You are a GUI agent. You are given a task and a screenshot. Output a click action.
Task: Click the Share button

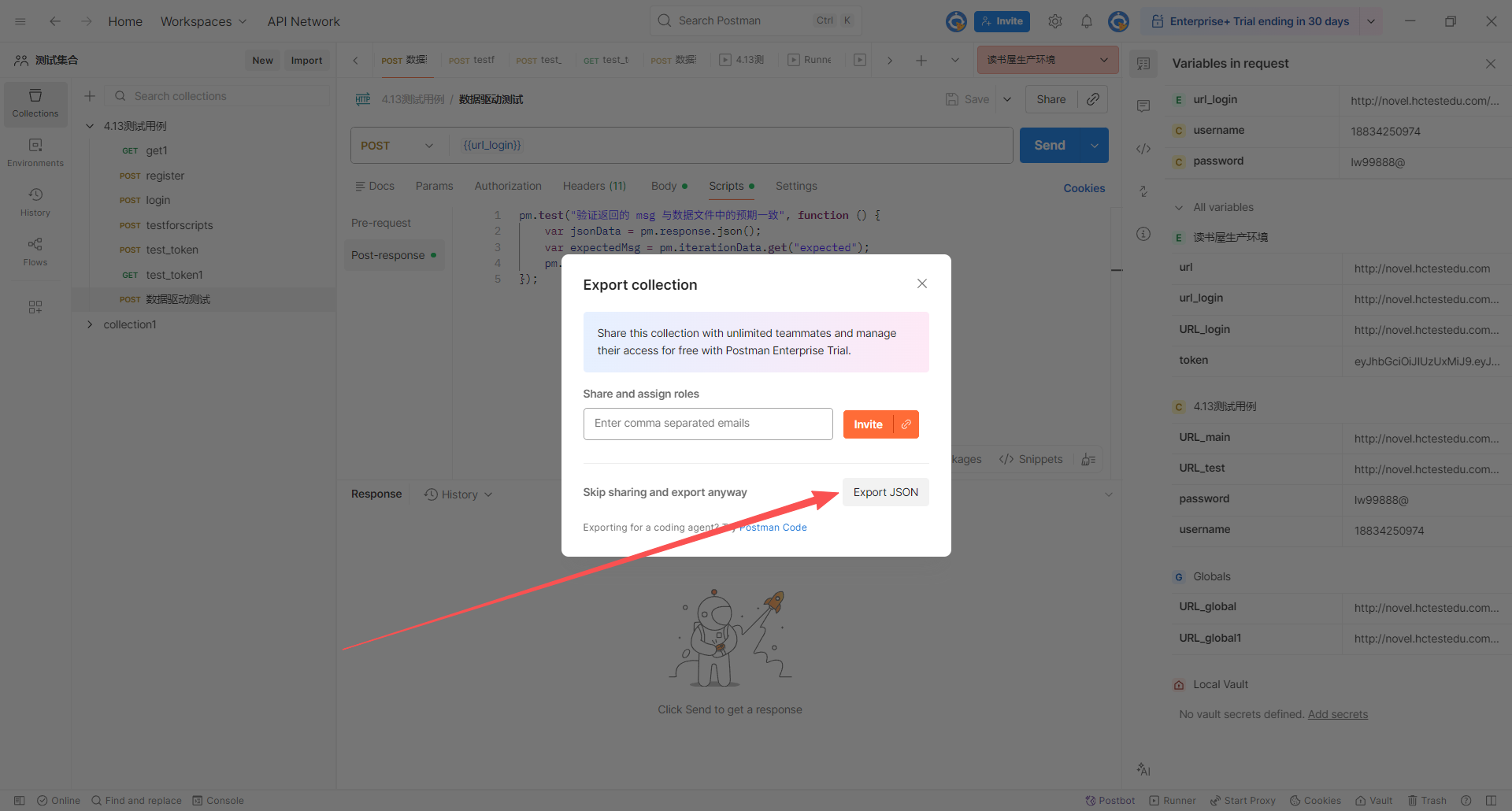click(x=1051, y=99)
